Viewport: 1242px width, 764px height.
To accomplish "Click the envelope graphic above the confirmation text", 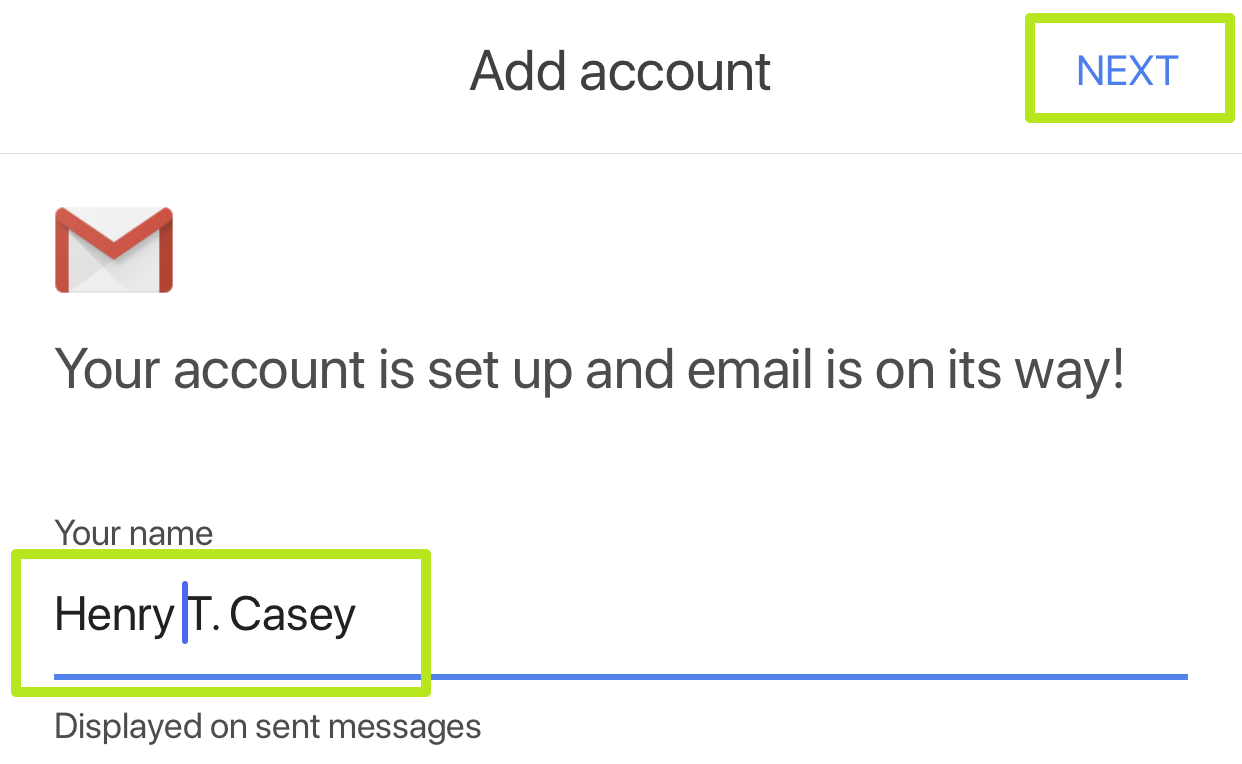I will click(x=113, y=249).
